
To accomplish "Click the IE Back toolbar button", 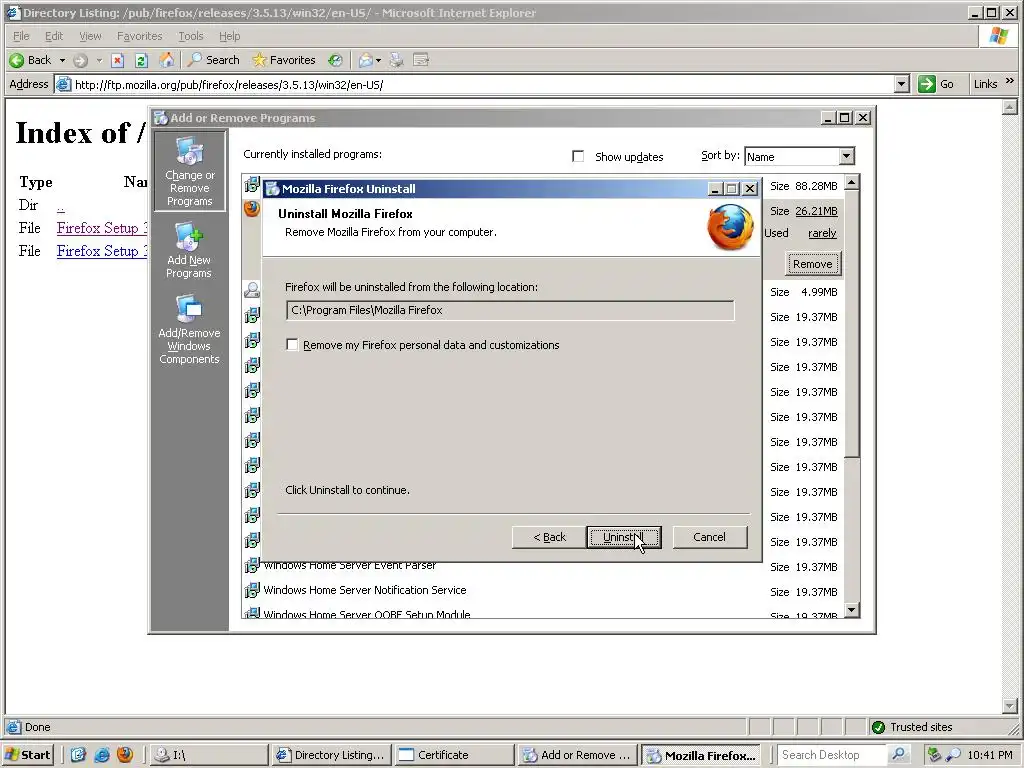I will pos(30,60).
